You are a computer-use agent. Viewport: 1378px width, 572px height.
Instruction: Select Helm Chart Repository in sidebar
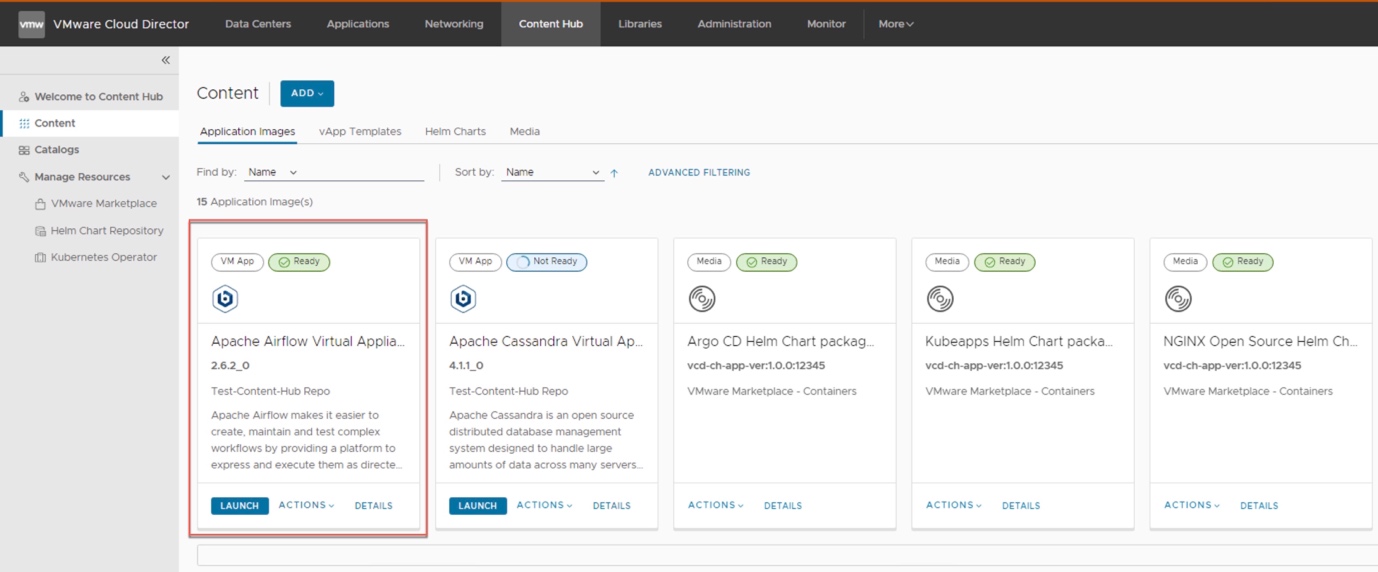point(107,230)
